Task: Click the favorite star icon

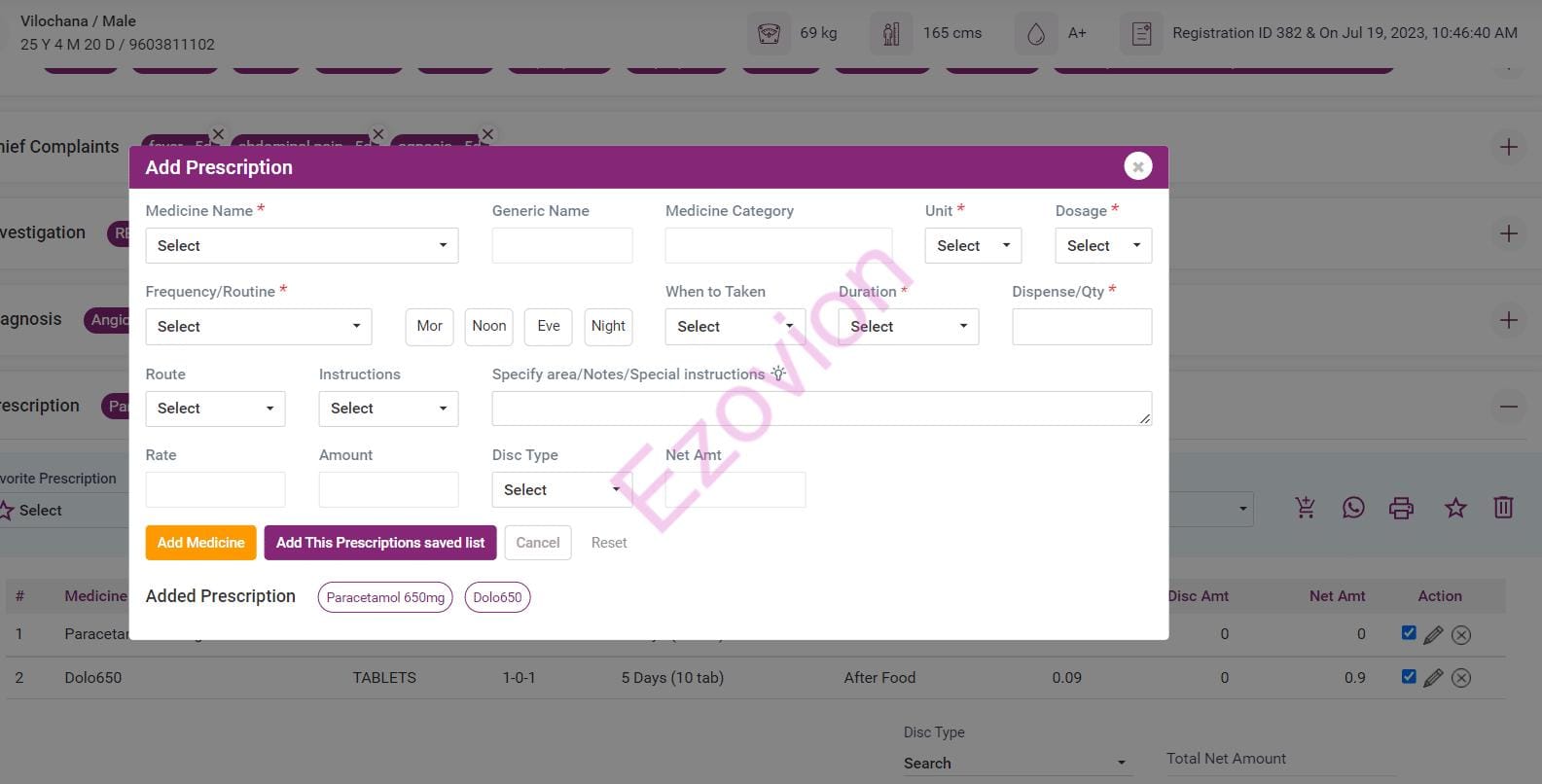Action: pyautogui.click(x=1454, y=508)
